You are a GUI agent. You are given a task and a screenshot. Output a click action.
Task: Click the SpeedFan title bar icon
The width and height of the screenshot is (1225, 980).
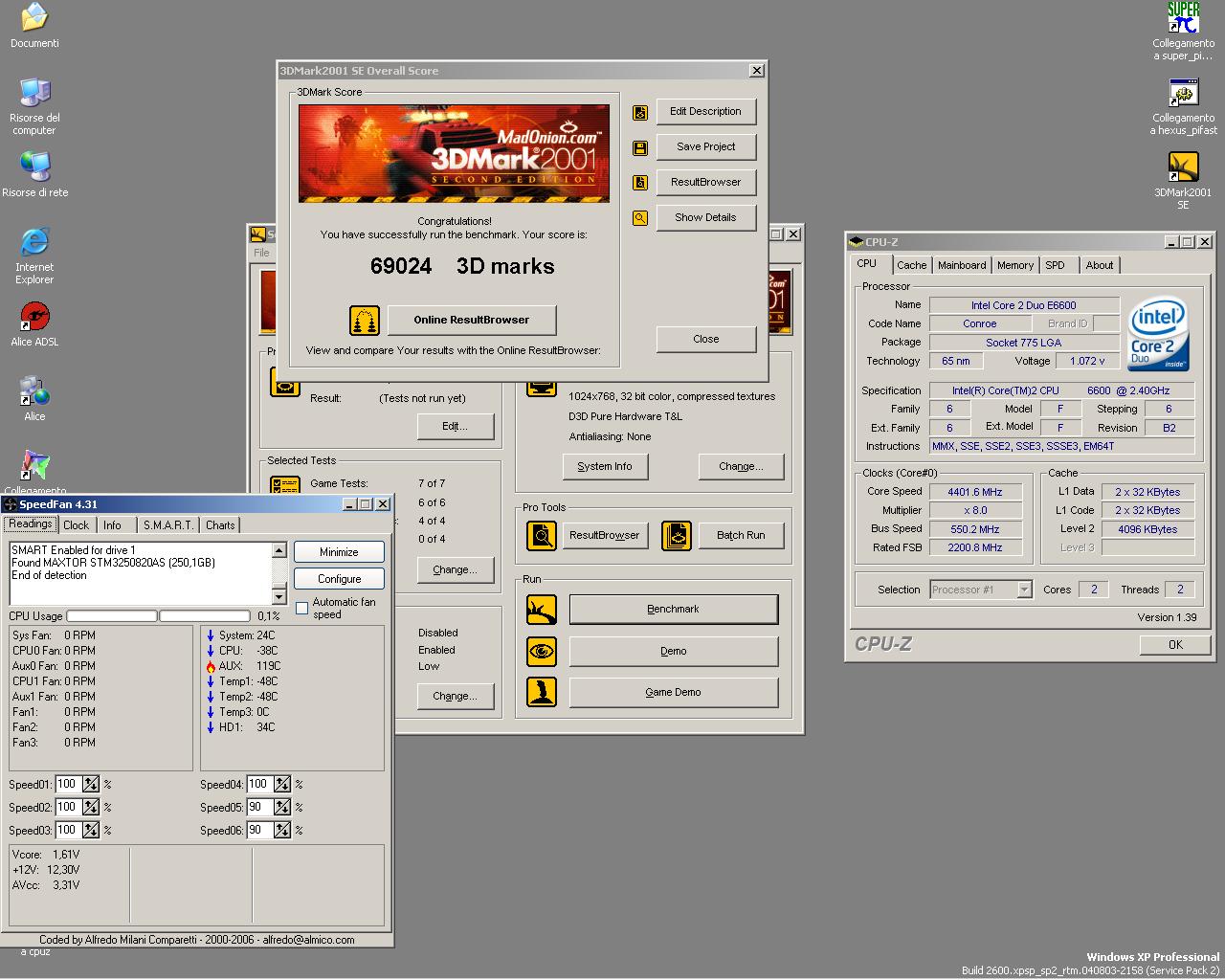pyautogui.click(x=11, y=504)
